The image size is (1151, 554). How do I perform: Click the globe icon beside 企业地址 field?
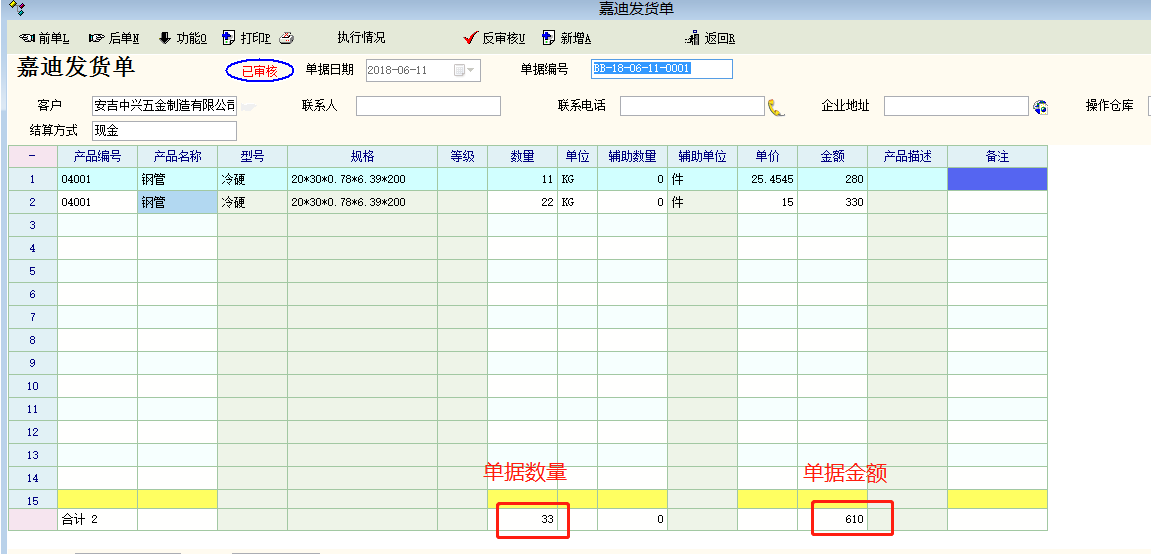click(1040, 107)
